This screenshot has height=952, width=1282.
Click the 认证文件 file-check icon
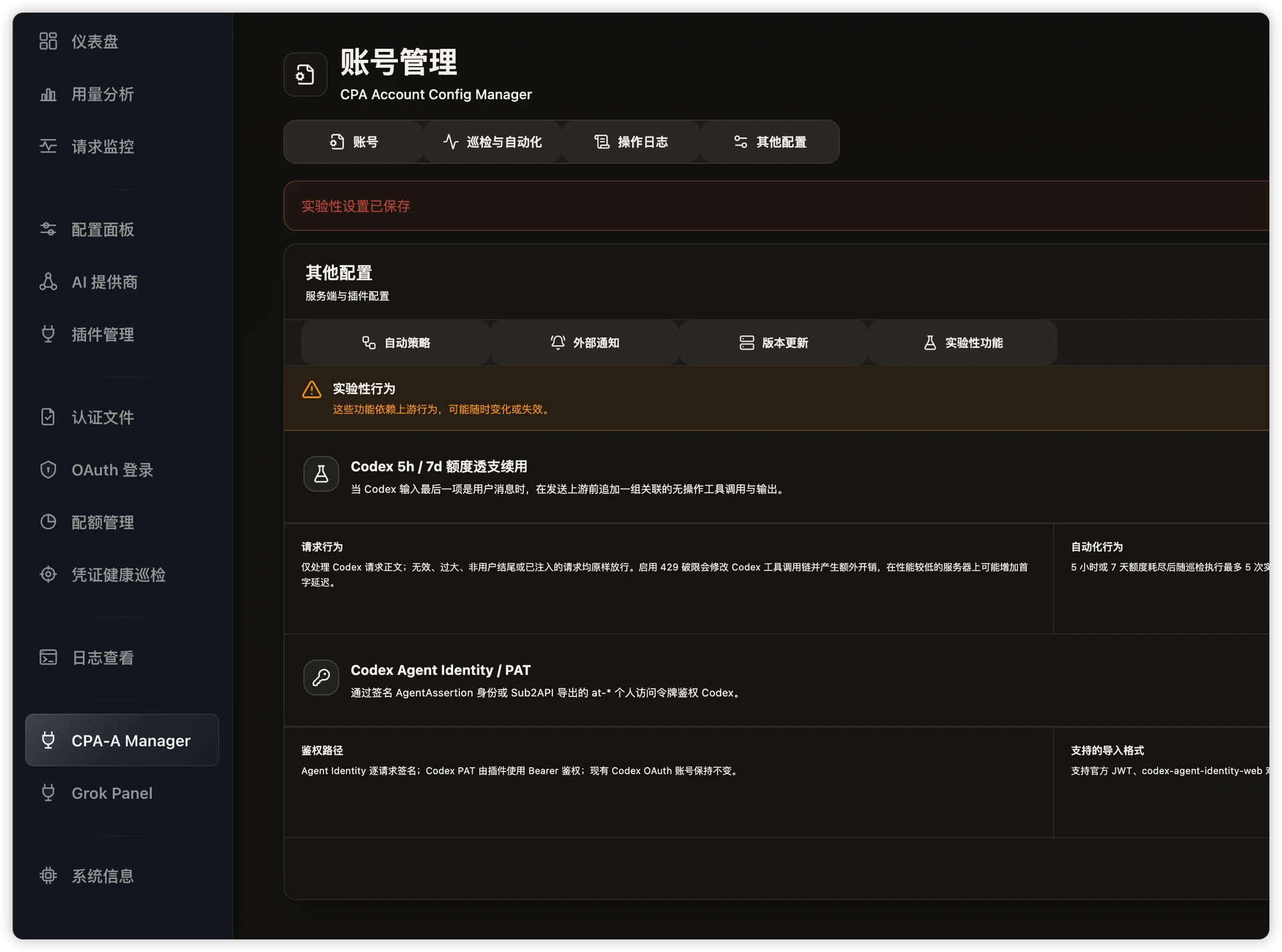(48, 417)
